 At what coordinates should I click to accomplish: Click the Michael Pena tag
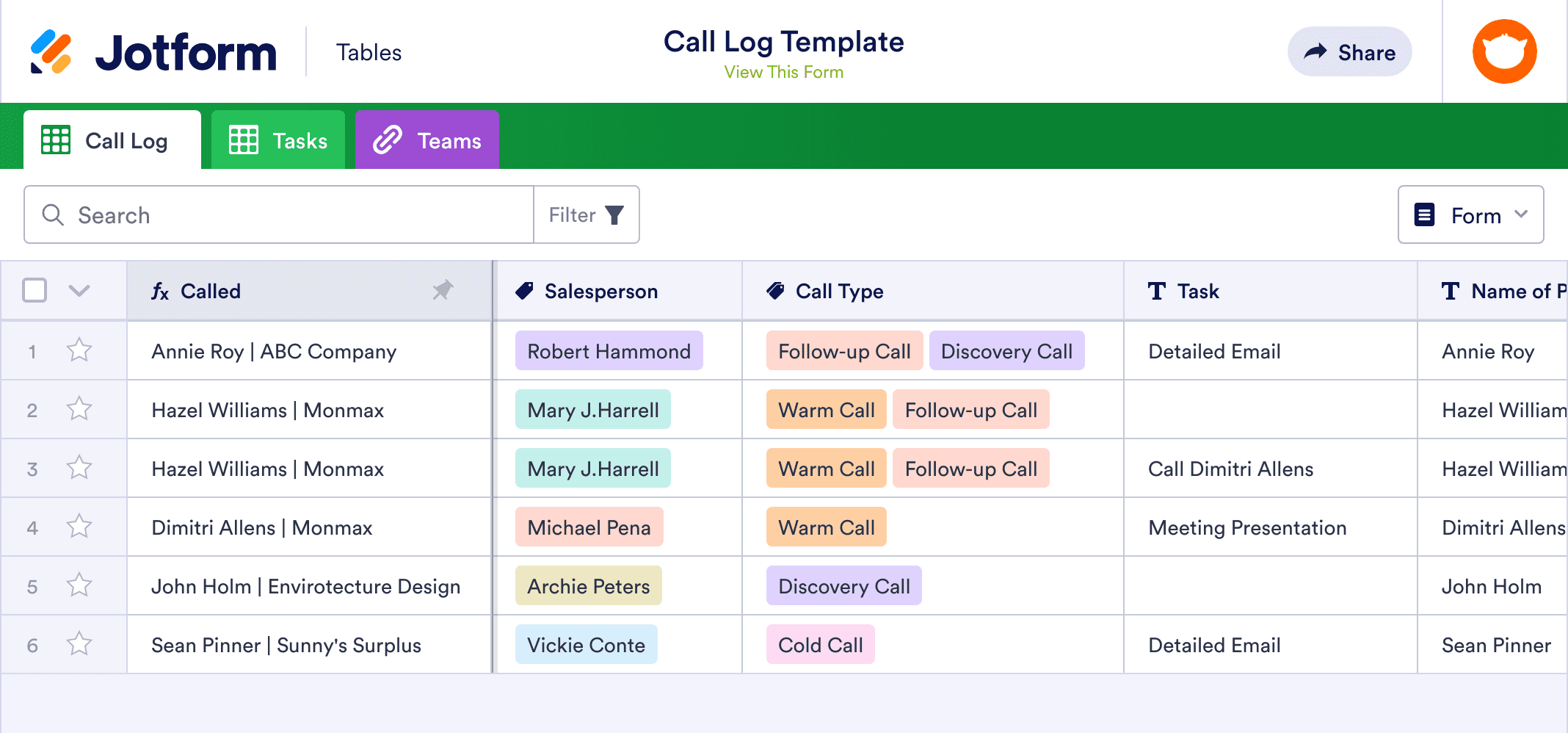pos(589,527)
